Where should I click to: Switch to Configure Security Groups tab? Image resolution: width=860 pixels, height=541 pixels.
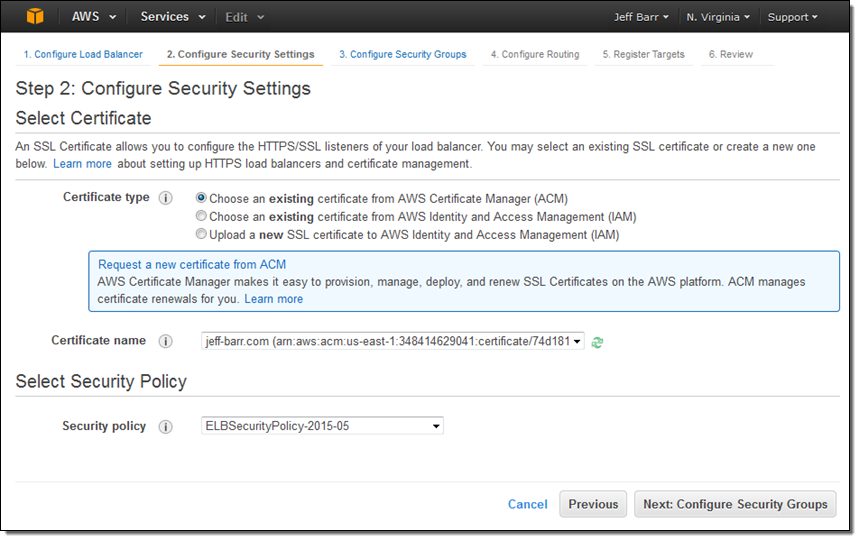(x=402, y=55)
